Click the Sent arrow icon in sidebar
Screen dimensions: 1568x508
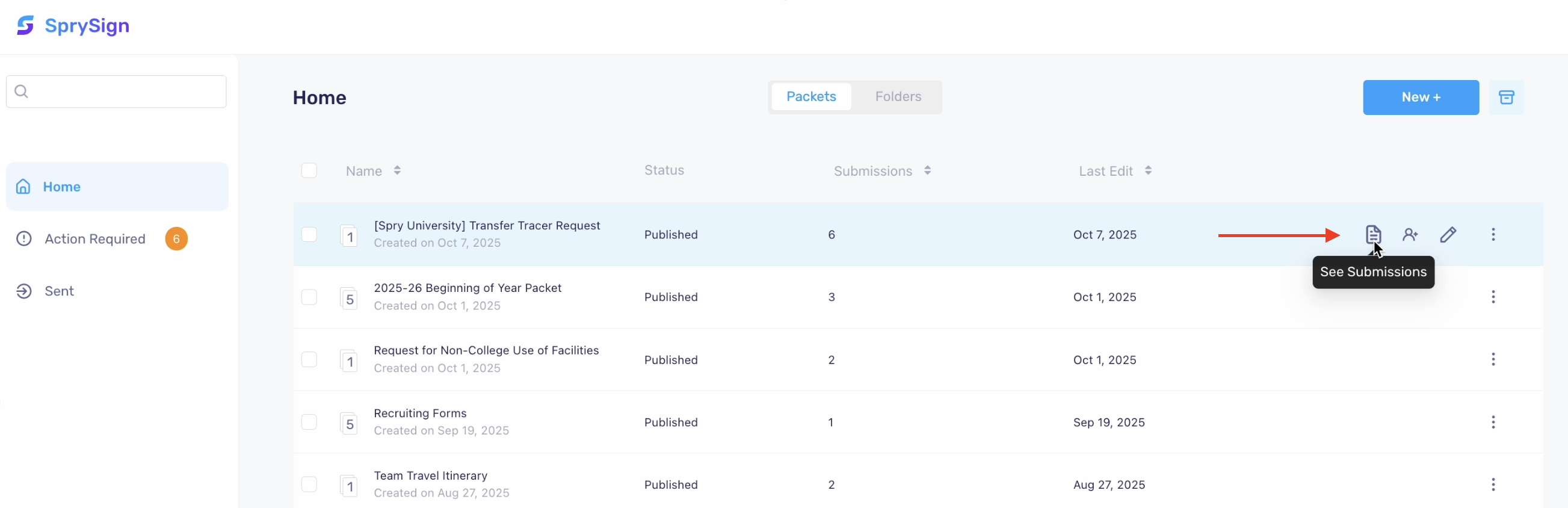tap(23, 291)
